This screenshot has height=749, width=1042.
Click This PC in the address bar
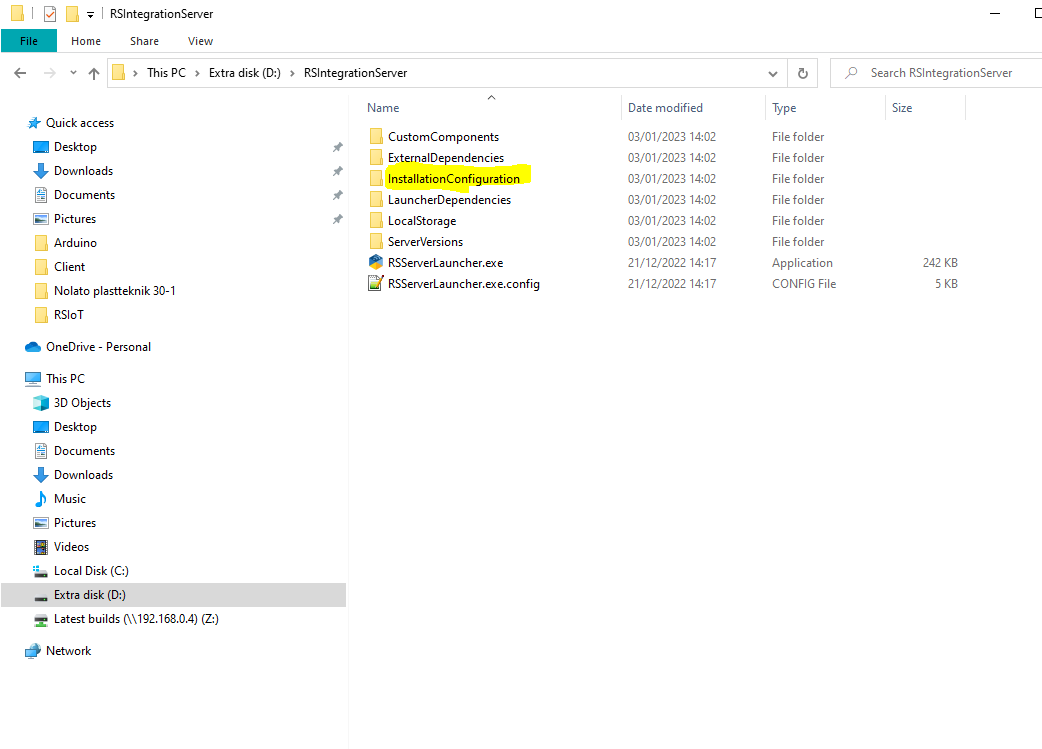click(166, 73)
